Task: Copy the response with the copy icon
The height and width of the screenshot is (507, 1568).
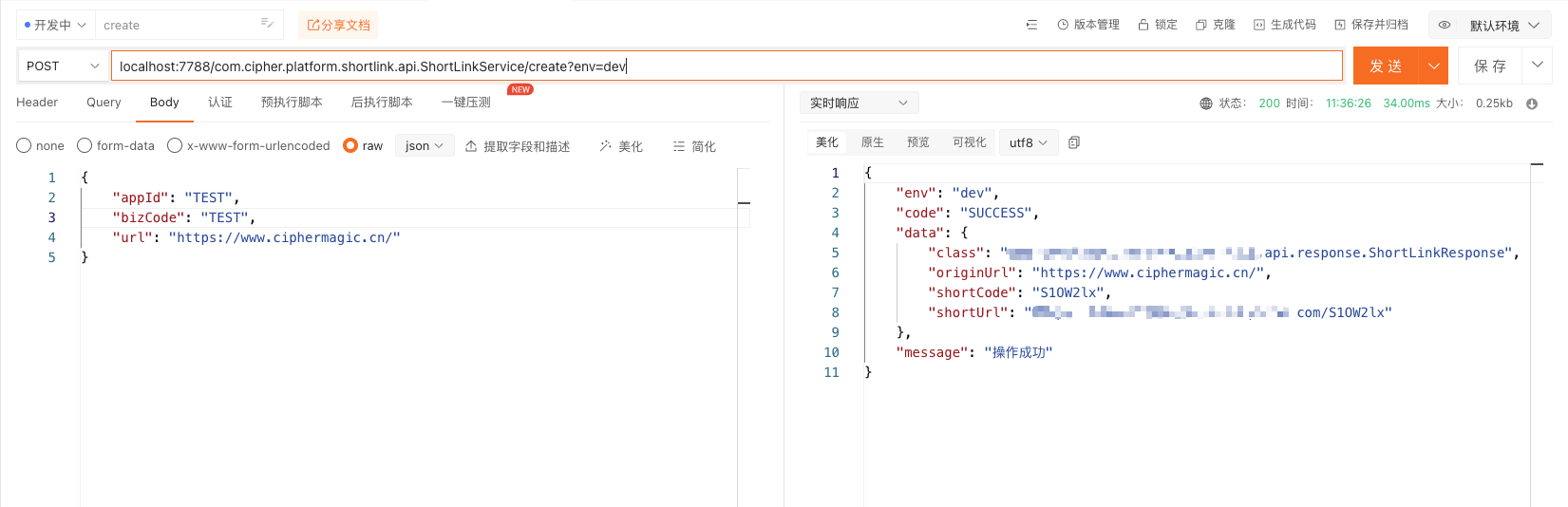Action: coord(1074,142)
